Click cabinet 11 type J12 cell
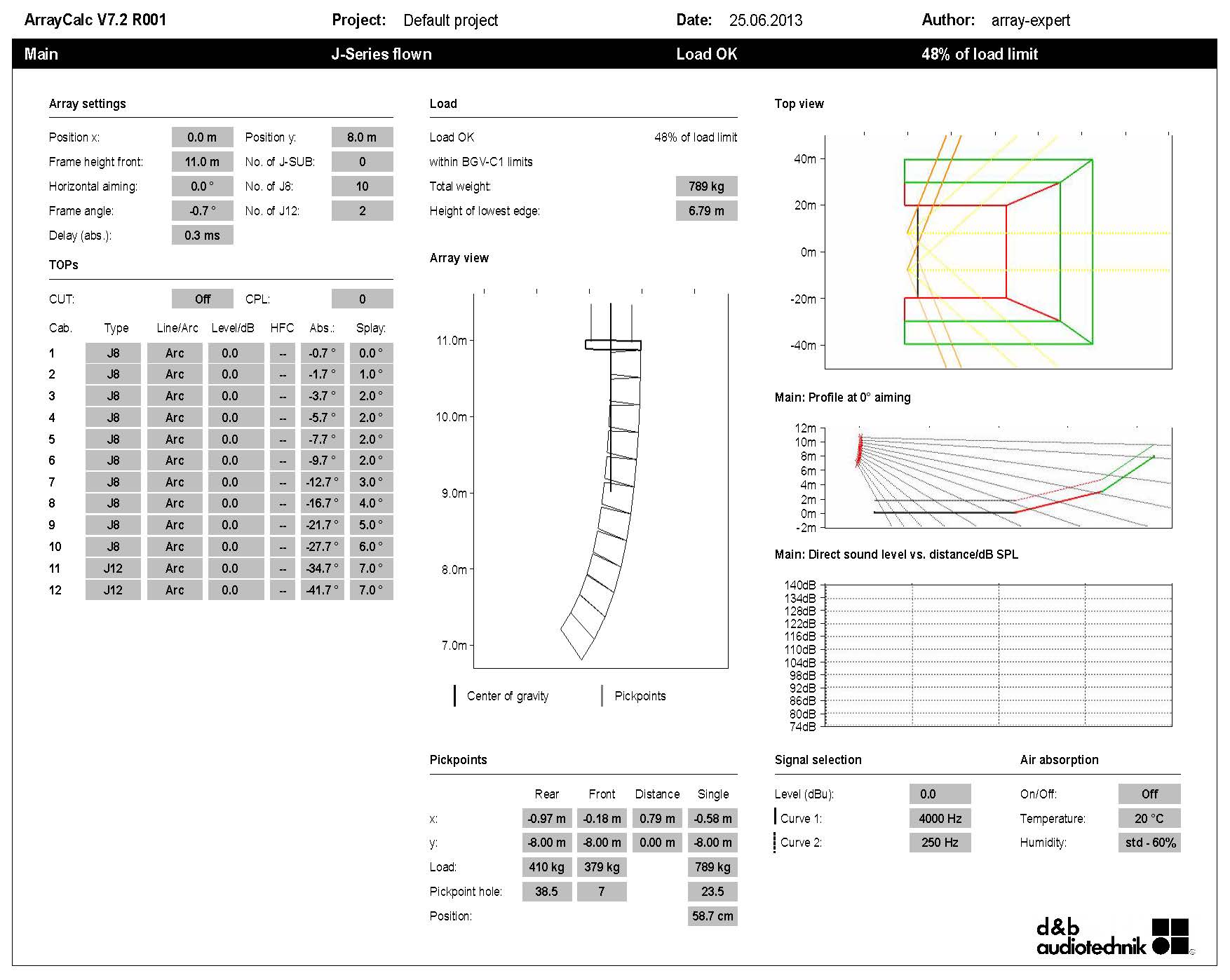The height and width of the screenshot is (980, 1230). point(113,569)
